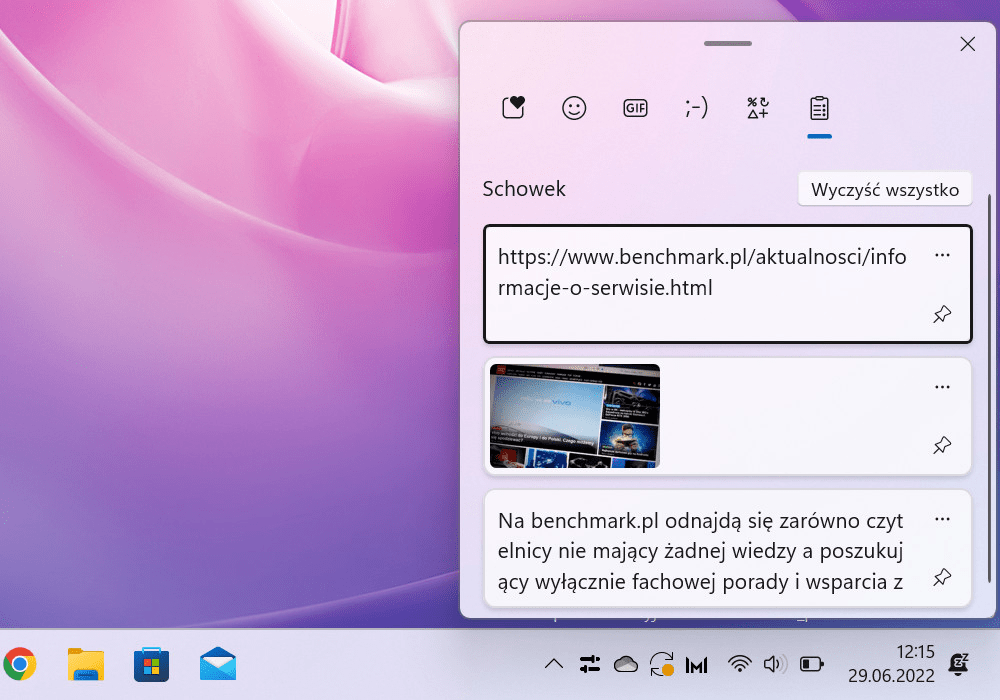
Task: Click the clipboard panel vertical scrollbar
Action: click(x=990, y=400)
